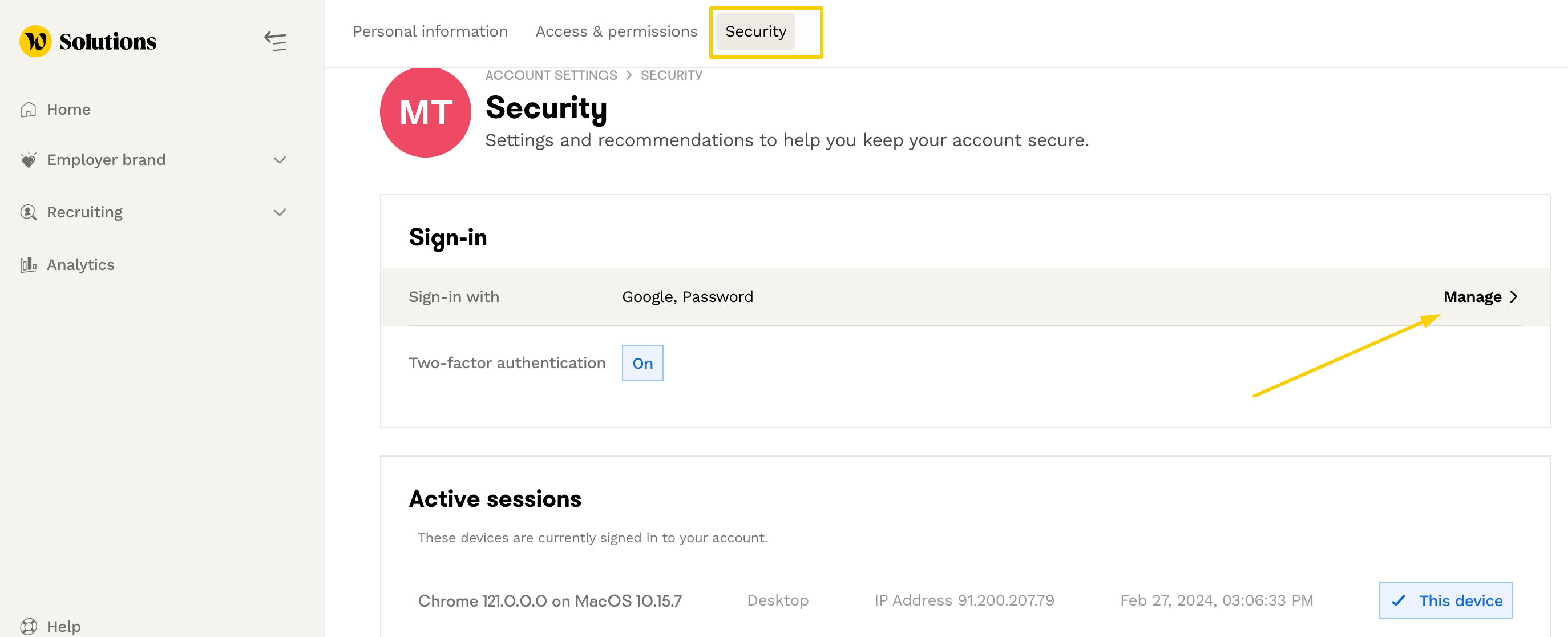Click the Help lifebuoy icon
The height and width of the screenshot is (637, 1568).
click(28, 626)
